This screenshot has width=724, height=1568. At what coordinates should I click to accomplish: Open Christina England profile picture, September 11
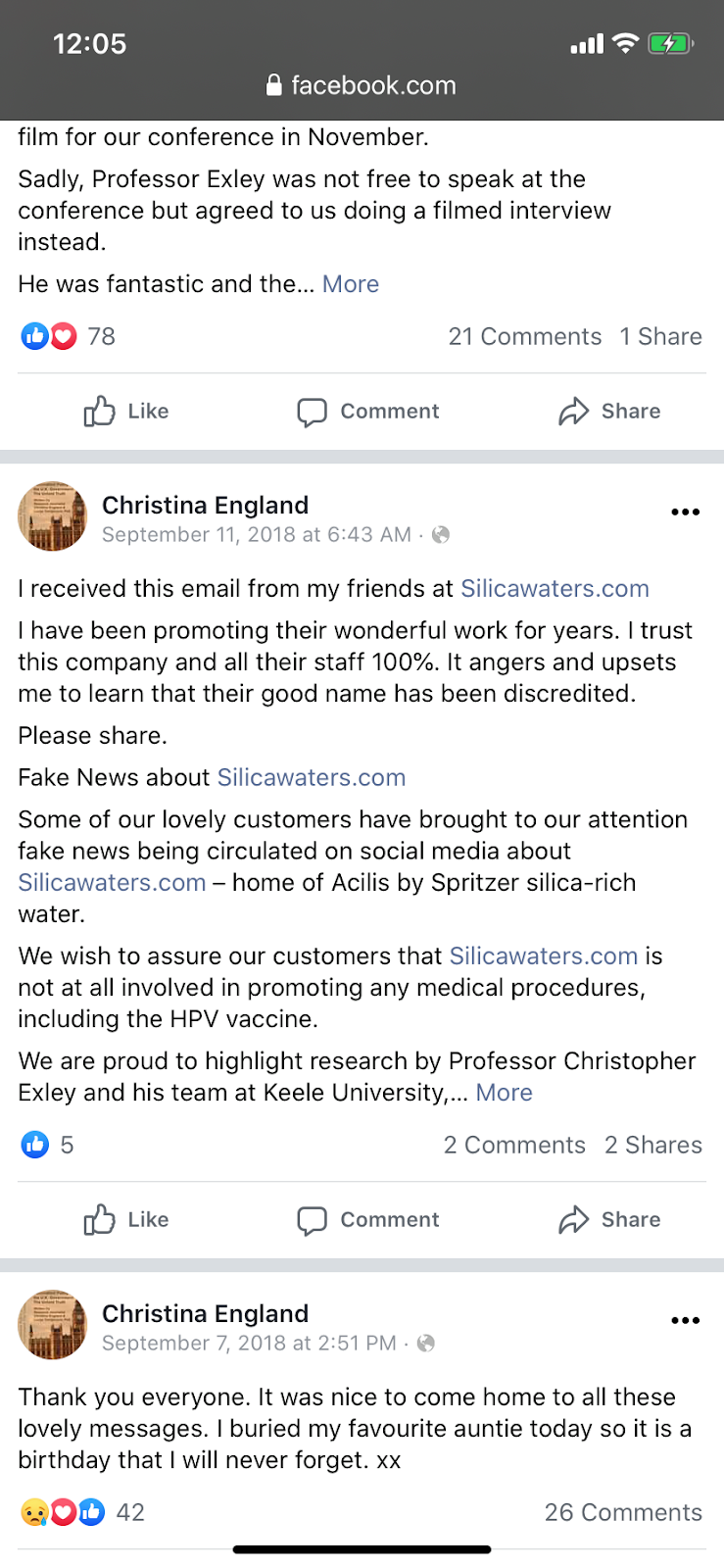click(x=53, y=516)
